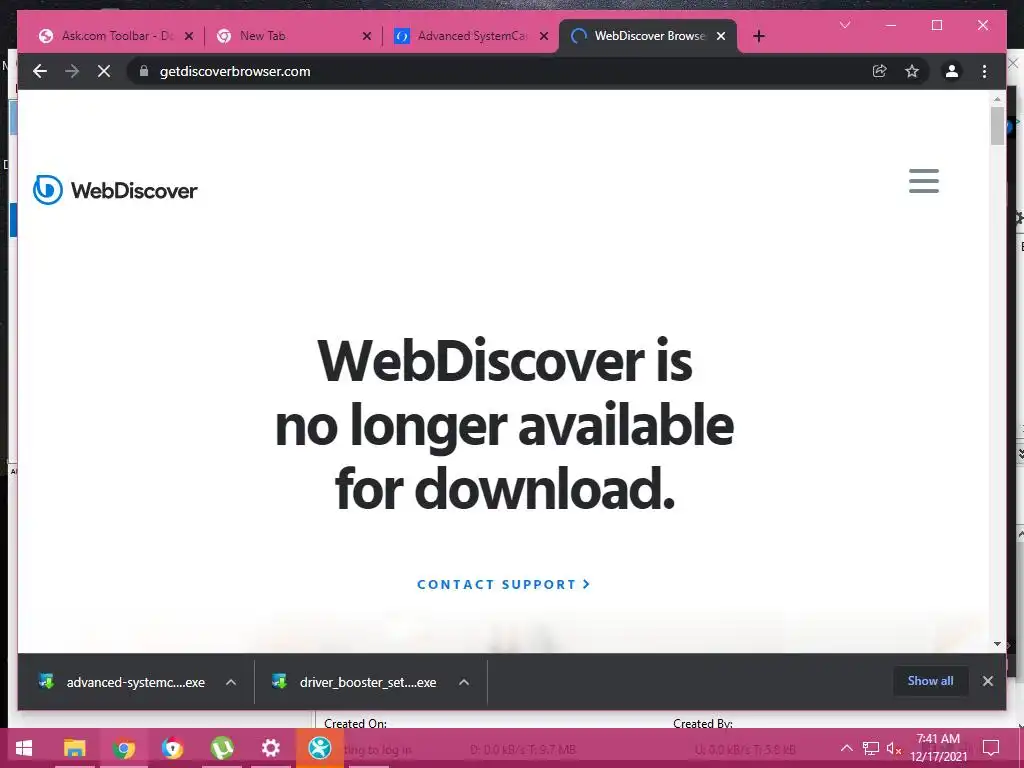This screenshot has height=768, width=1024.
Task: Click the shield browser taskbar icon
Action: pyautogui.click(x=172, y=748)
